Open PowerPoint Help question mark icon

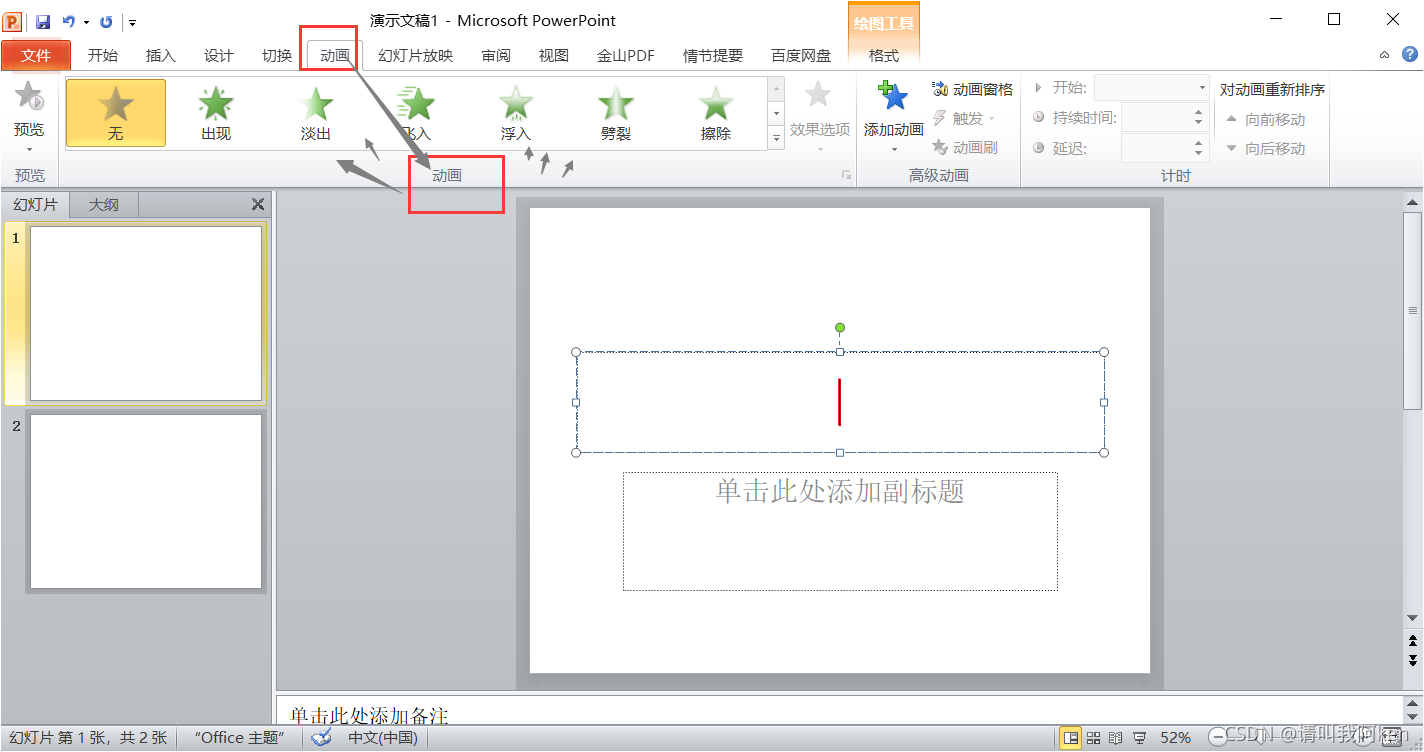(1410, 54)
